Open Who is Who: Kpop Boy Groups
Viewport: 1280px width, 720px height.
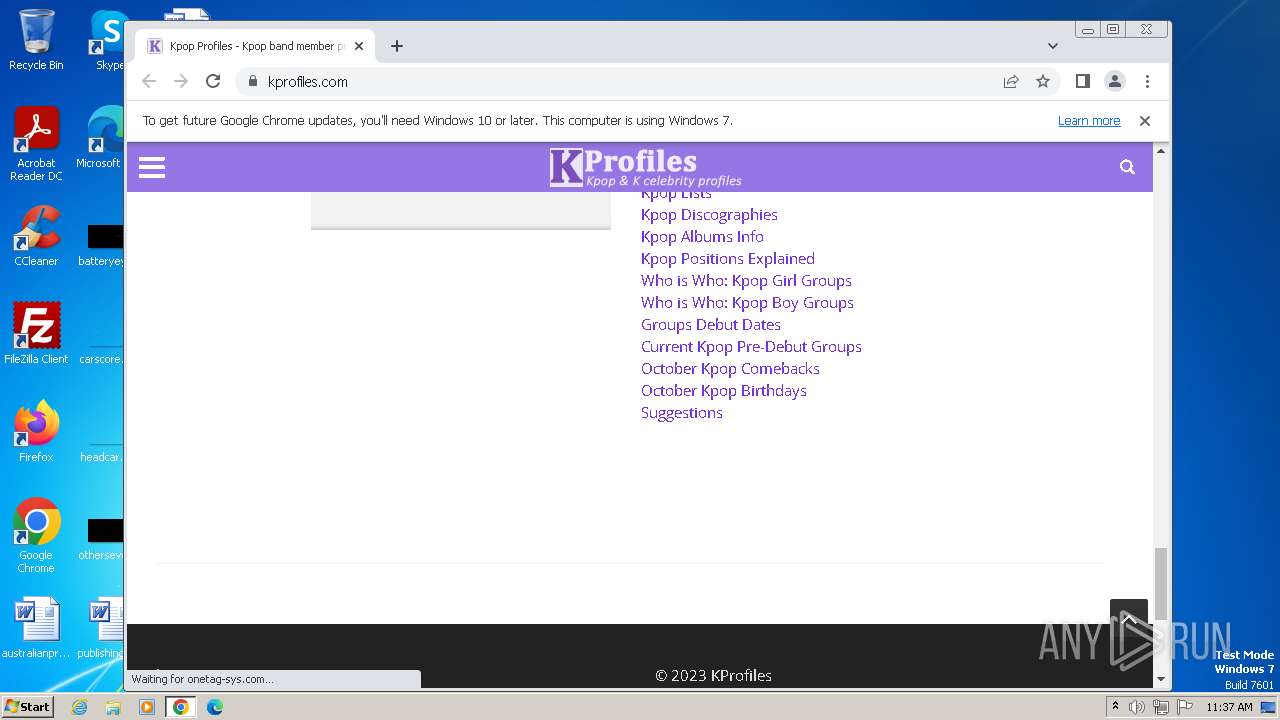click(747, 302)
